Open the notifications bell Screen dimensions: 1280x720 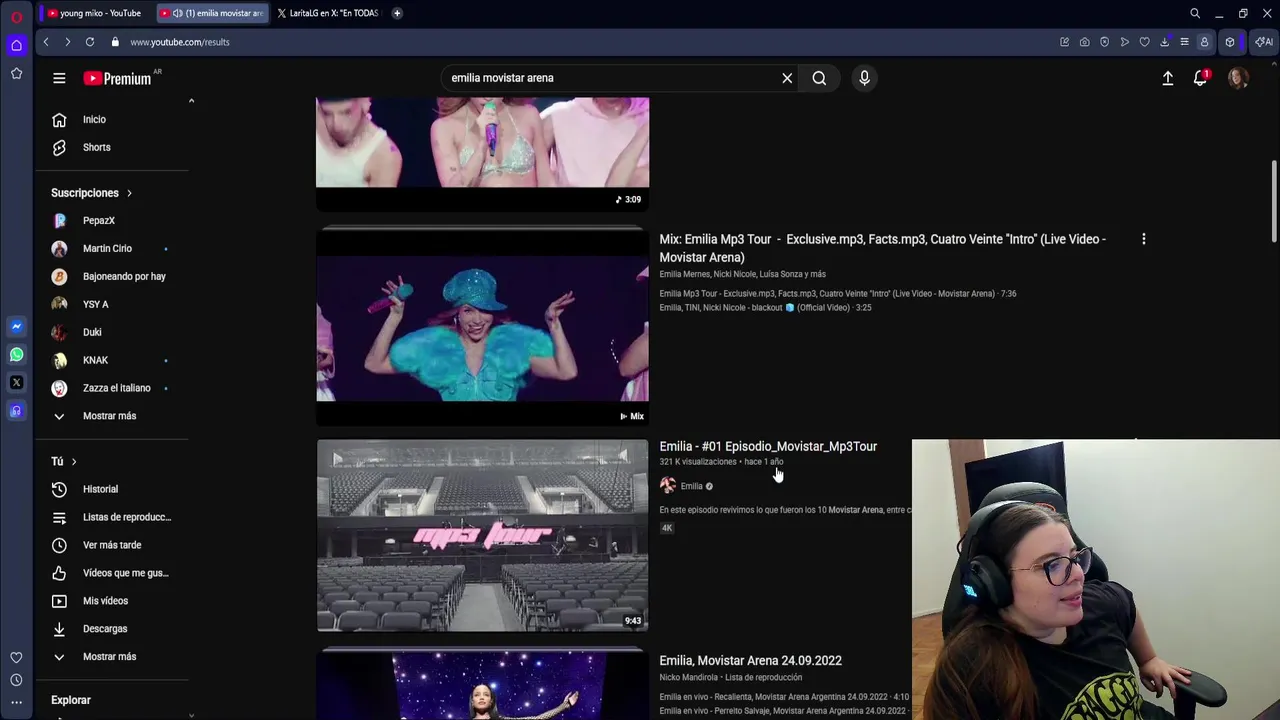click(1201, 78)
